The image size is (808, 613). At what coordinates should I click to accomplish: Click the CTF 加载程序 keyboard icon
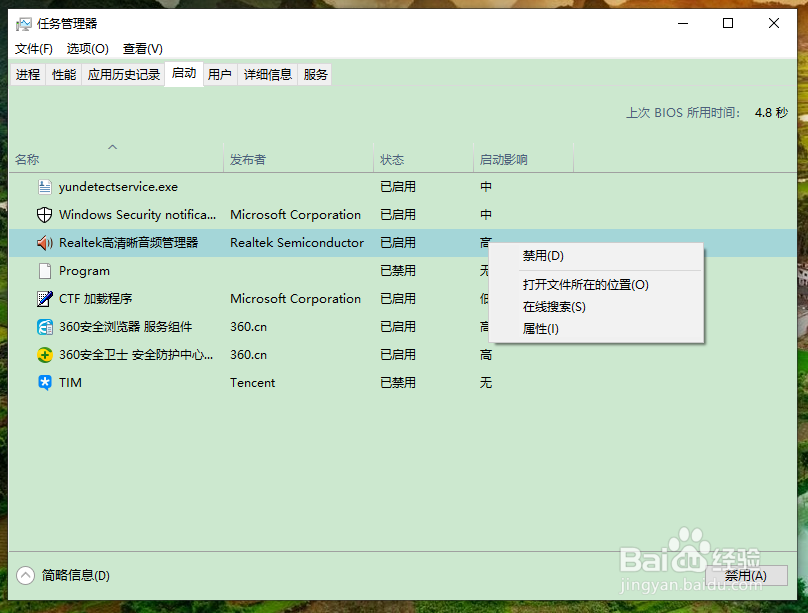(x=44, y=298)
